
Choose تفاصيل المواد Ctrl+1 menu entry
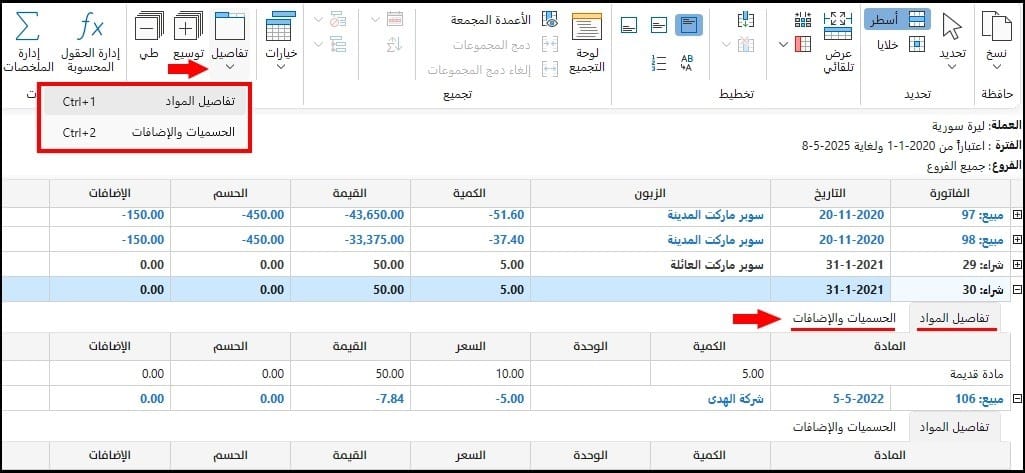145,102
